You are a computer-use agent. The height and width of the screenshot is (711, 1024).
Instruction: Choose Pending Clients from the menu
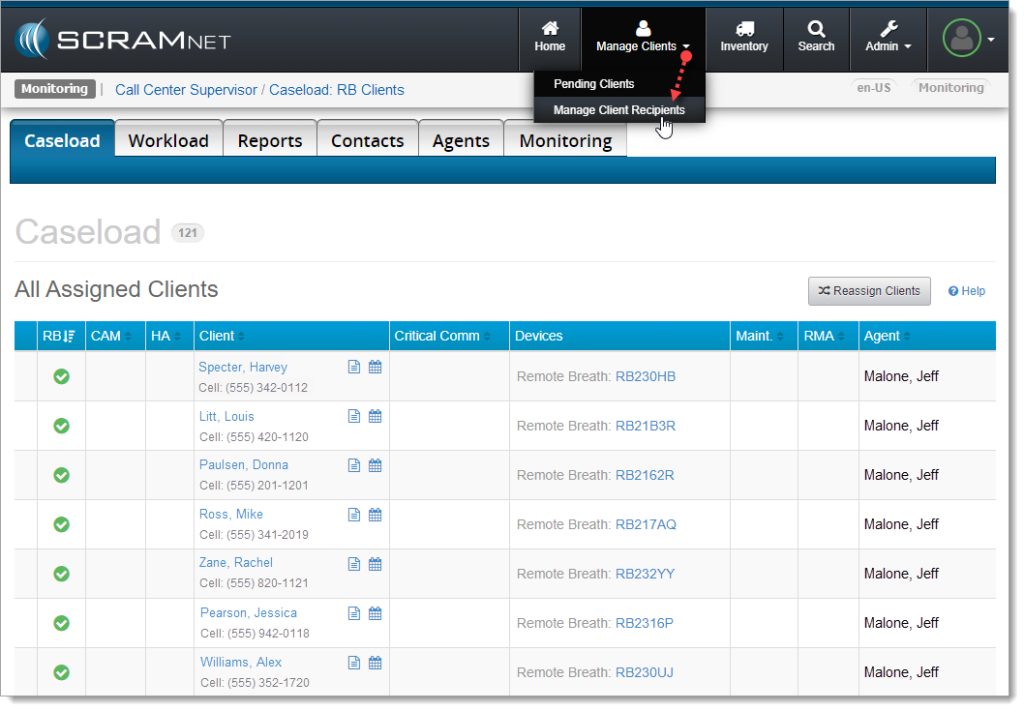coord(594,84)
